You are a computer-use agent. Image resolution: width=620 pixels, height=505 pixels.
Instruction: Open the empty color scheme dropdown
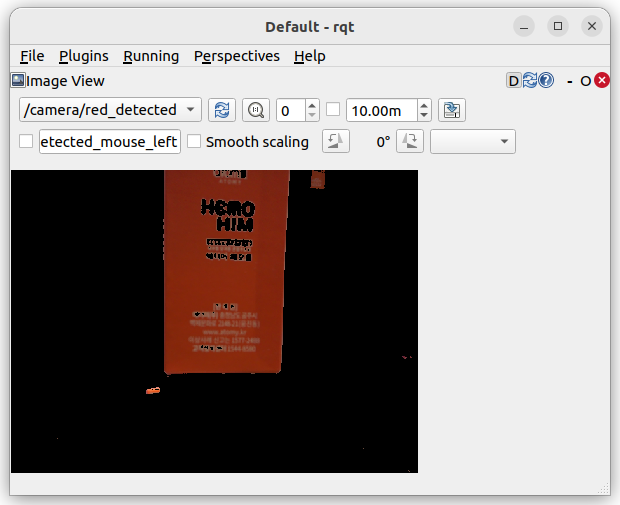[x=473, y=141]
